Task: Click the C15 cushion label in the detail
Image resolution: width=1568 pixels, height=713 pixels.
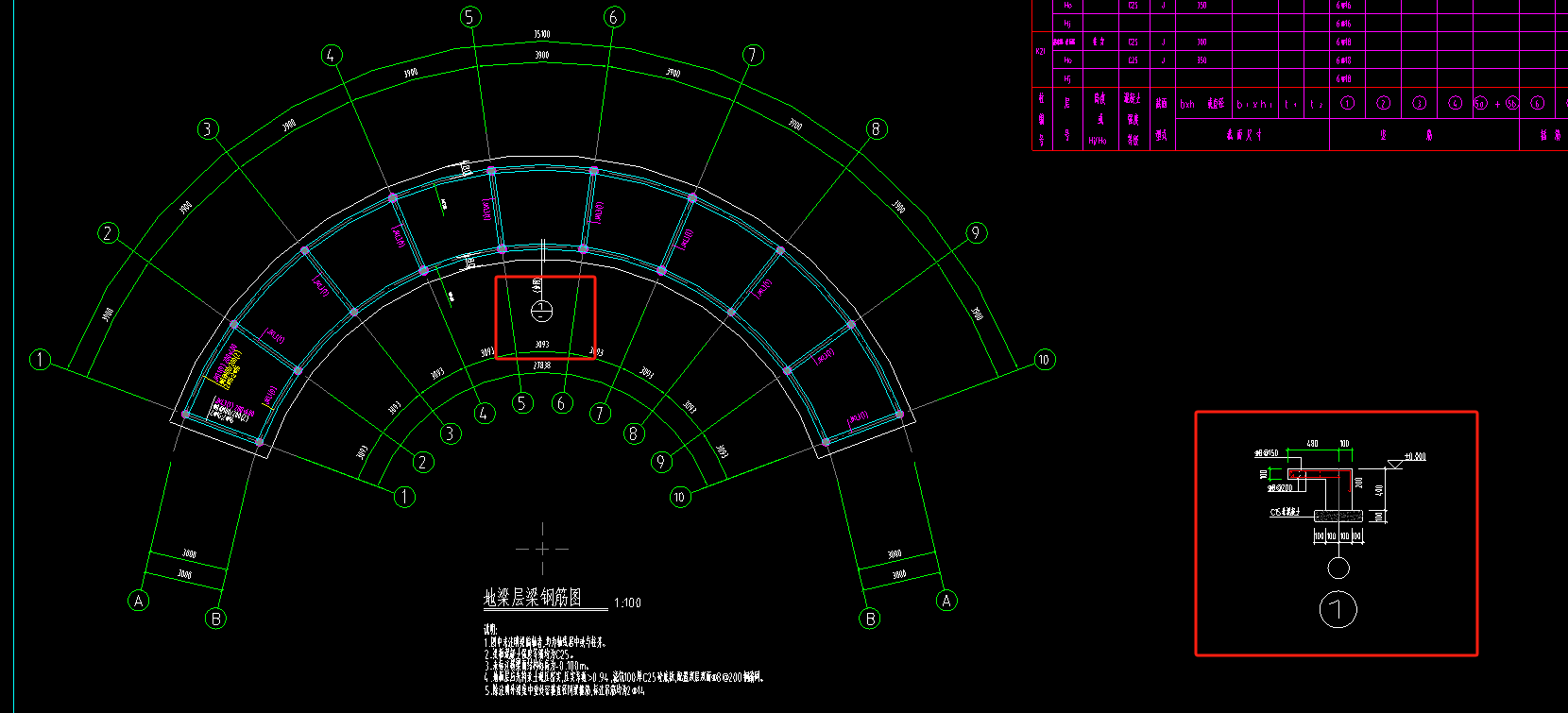Action: click(1286, 513)
